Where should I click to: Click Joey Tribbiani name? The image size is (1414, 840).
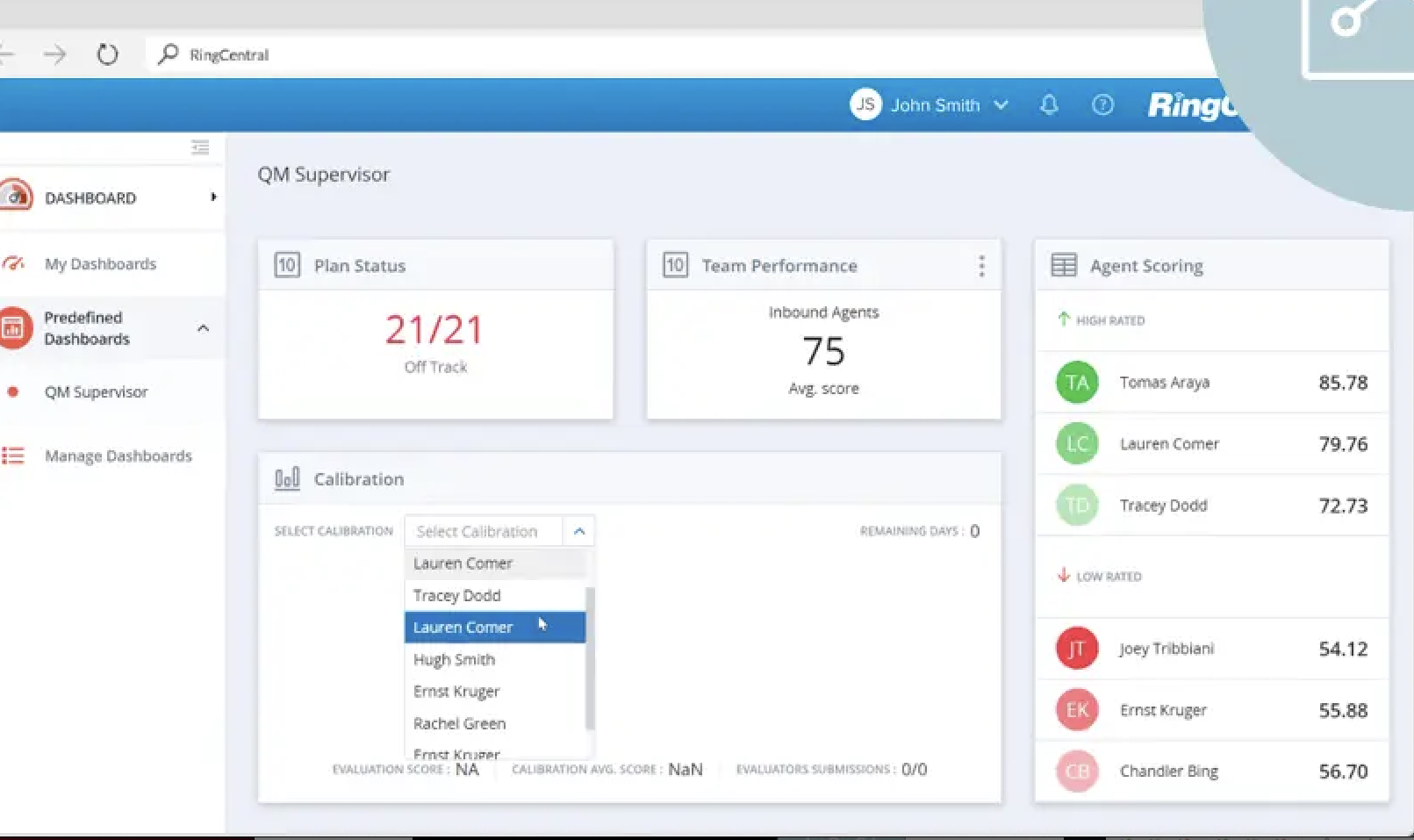click(x=1166, y=649)
